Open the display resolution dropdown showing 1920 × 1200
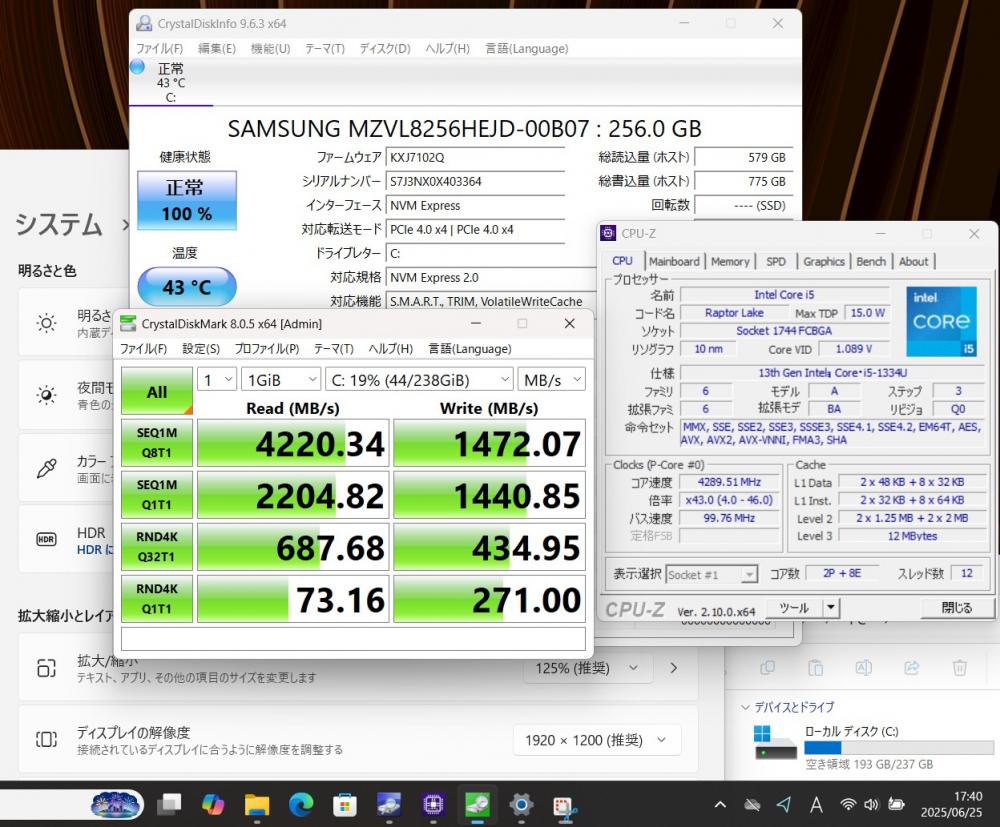1000x827 pixels. coord(596,740)
